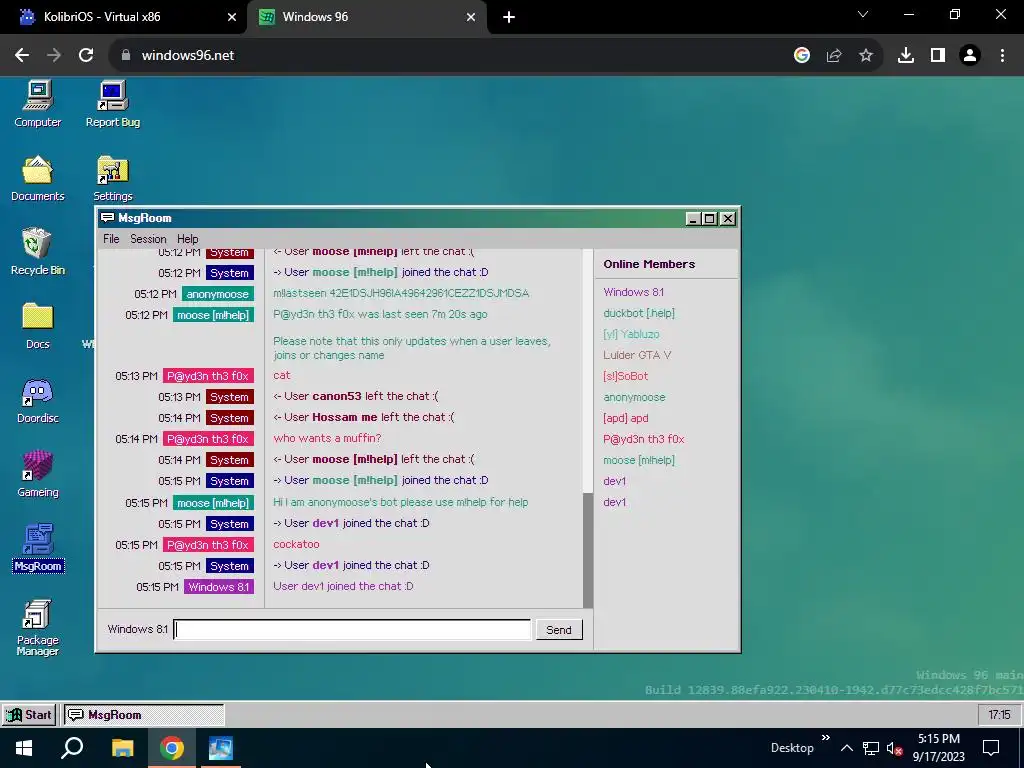The height and width of the screenshot is (768, 1024).
Task: Click 'User canon53 left the chat' message
Action: click(356, 396)
